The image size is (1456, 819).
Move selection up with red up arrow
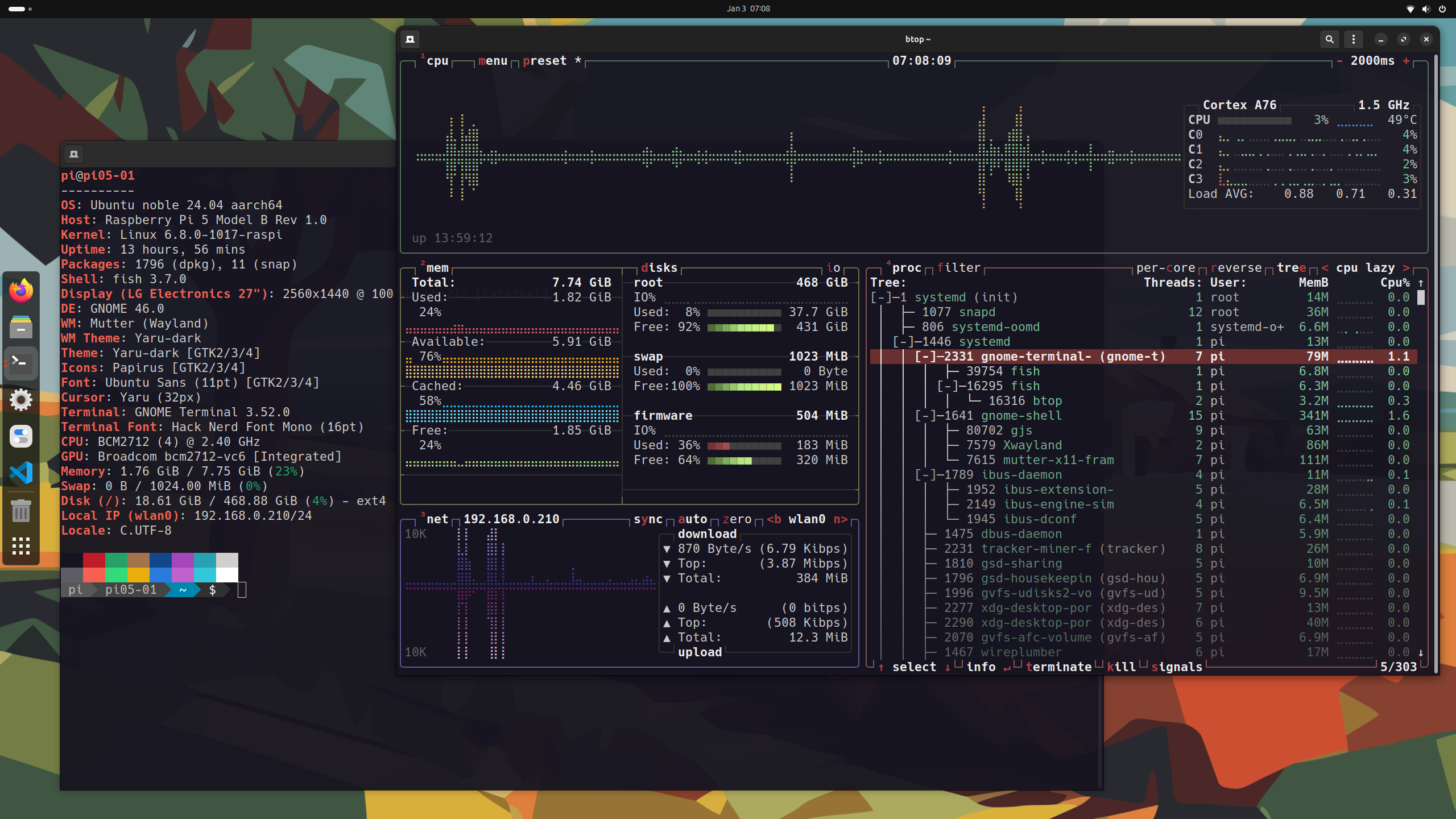881,667
